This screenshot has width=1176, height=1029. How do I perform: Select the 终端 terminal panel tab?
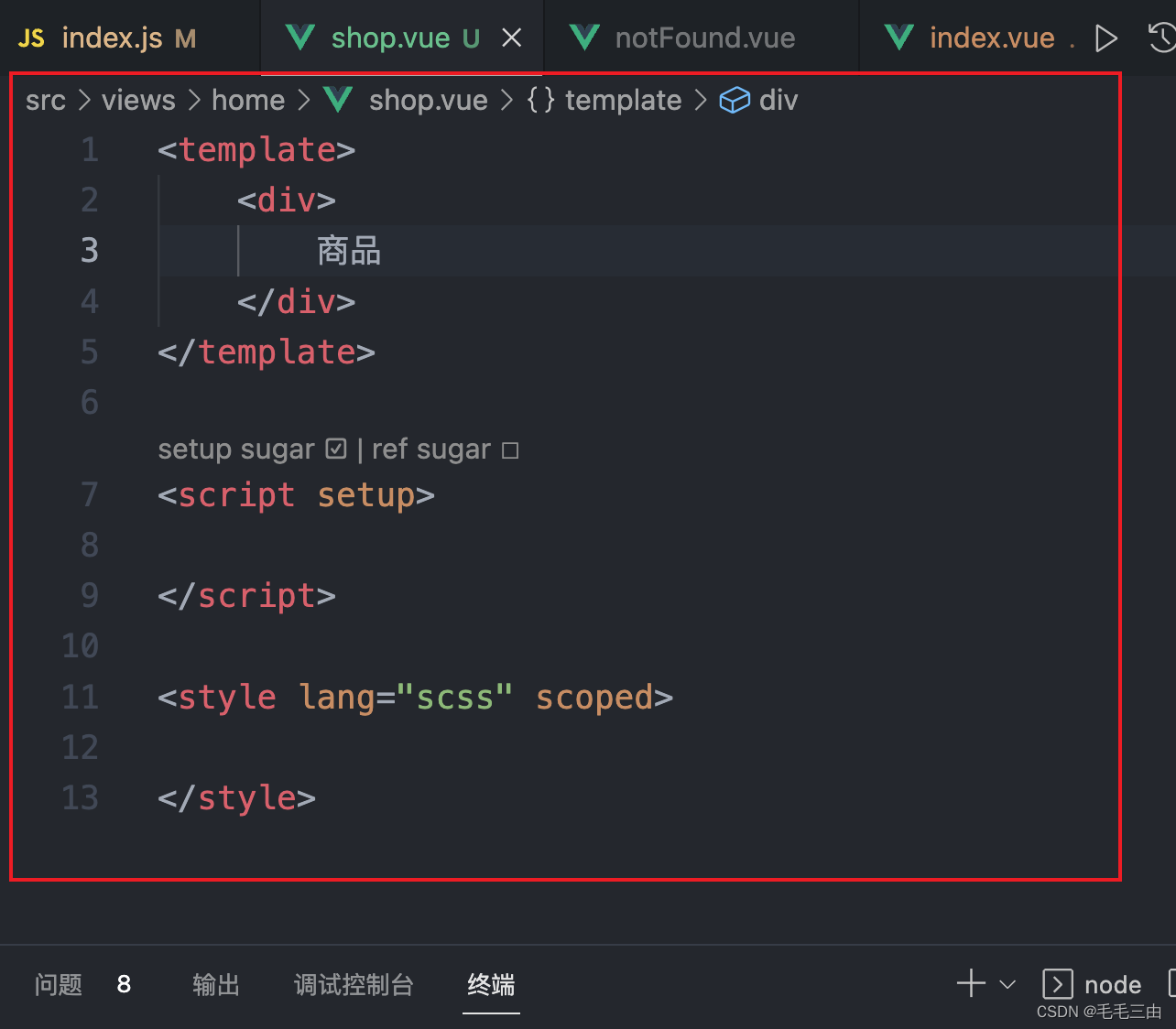pyautogui.click(x=491, y=985)
